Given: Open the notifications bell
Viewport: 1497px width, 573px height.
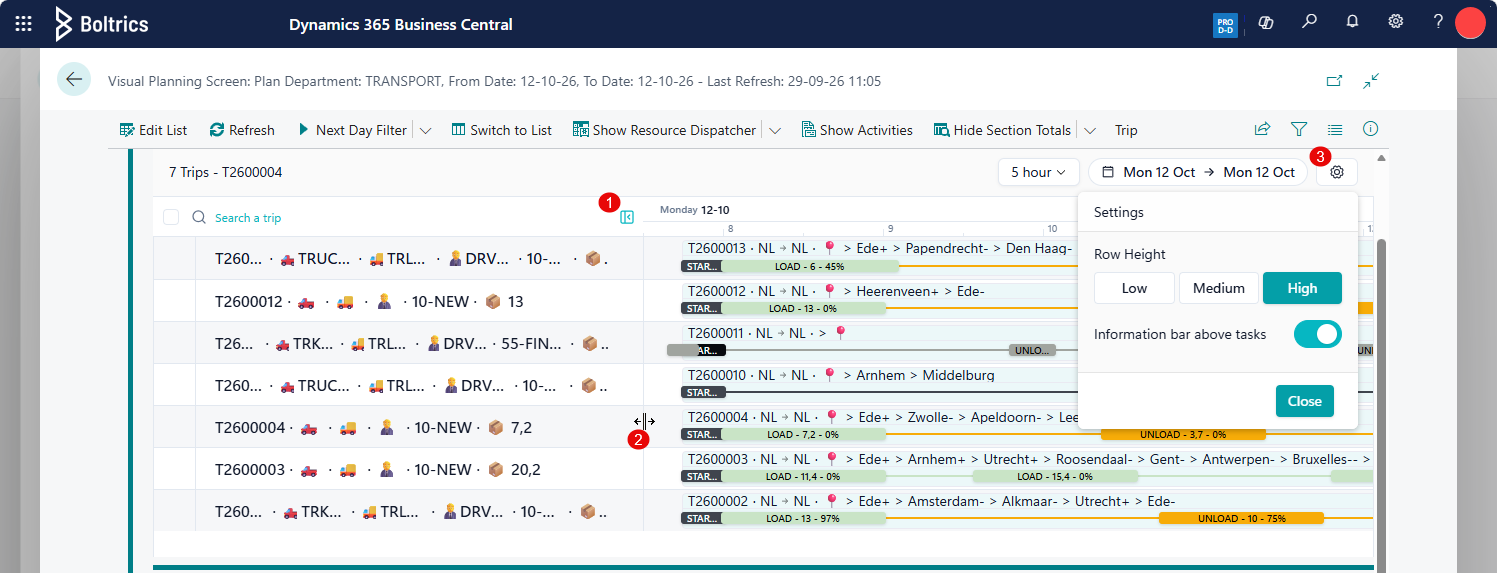Looking at the screenshot, I should click(x=1352, y=21).
